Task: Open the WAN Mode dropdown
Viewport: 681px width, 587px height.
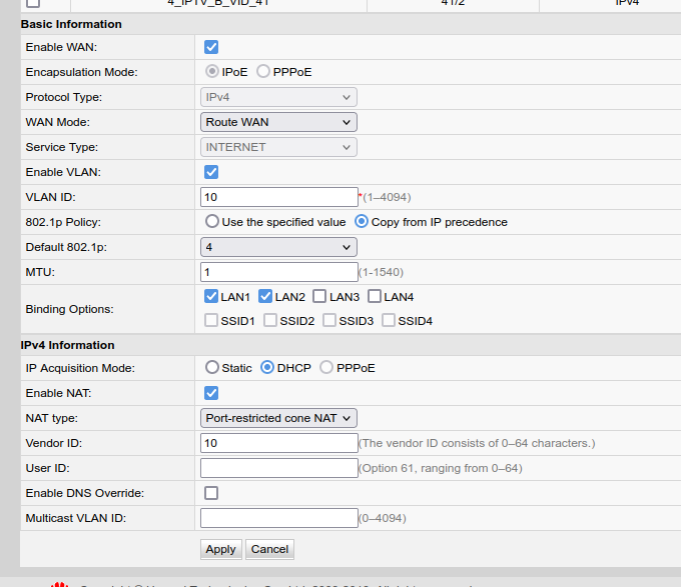Action: [278, 122]
